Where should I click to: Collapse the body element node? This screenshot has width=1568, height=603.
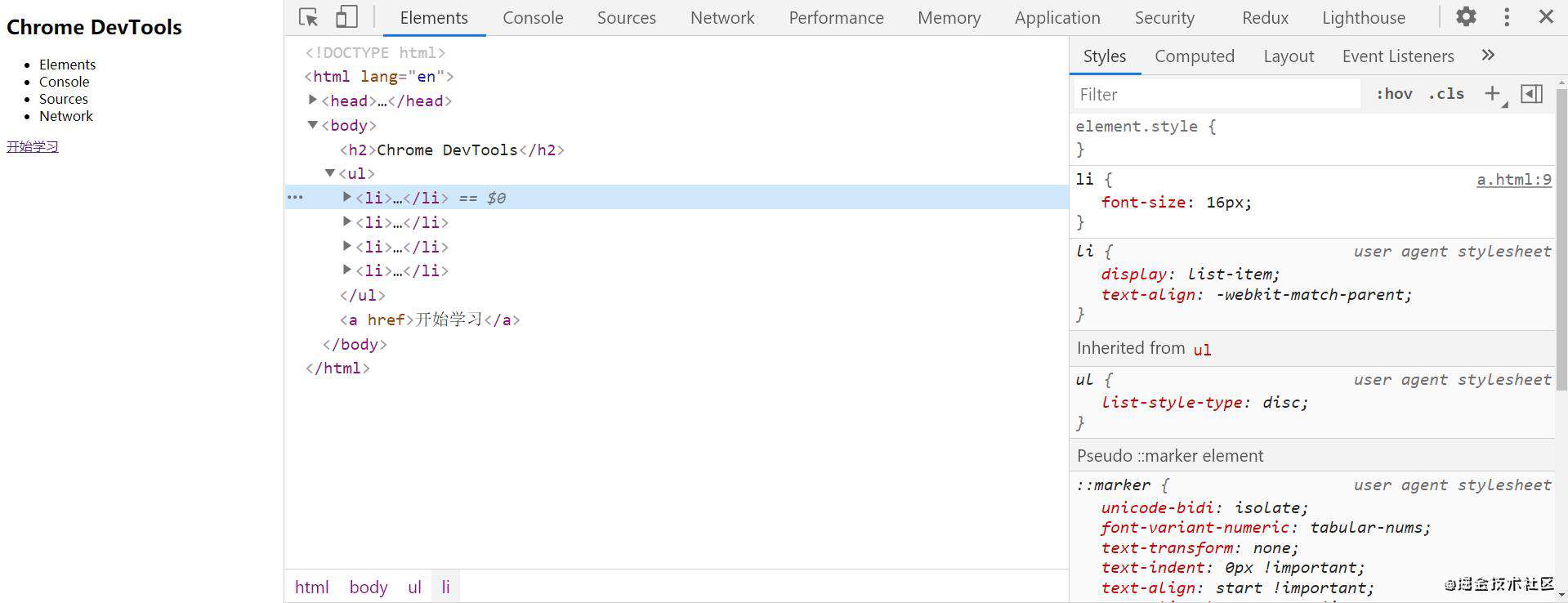coord(312,125)
